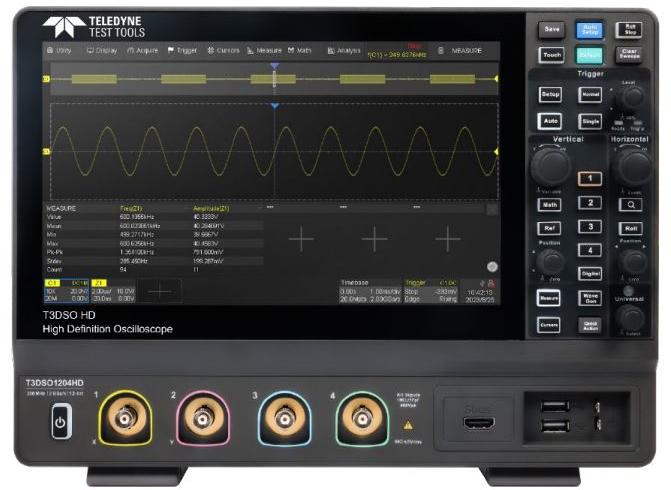Toggle the channel 4 button
The width and height of the screenshot is (671, 490).
point(590,250)
